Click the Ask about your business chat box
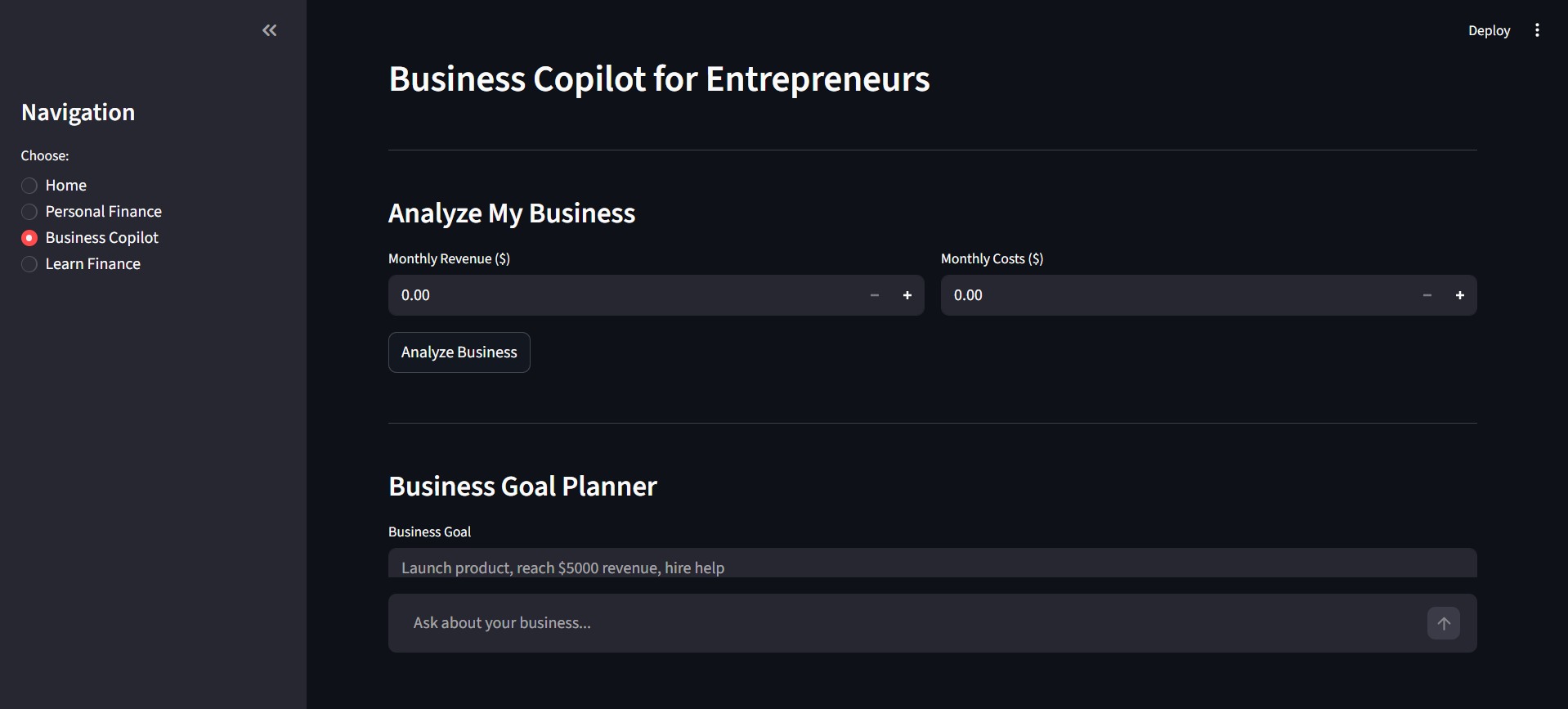The image size is (1568, 709). 907,623
